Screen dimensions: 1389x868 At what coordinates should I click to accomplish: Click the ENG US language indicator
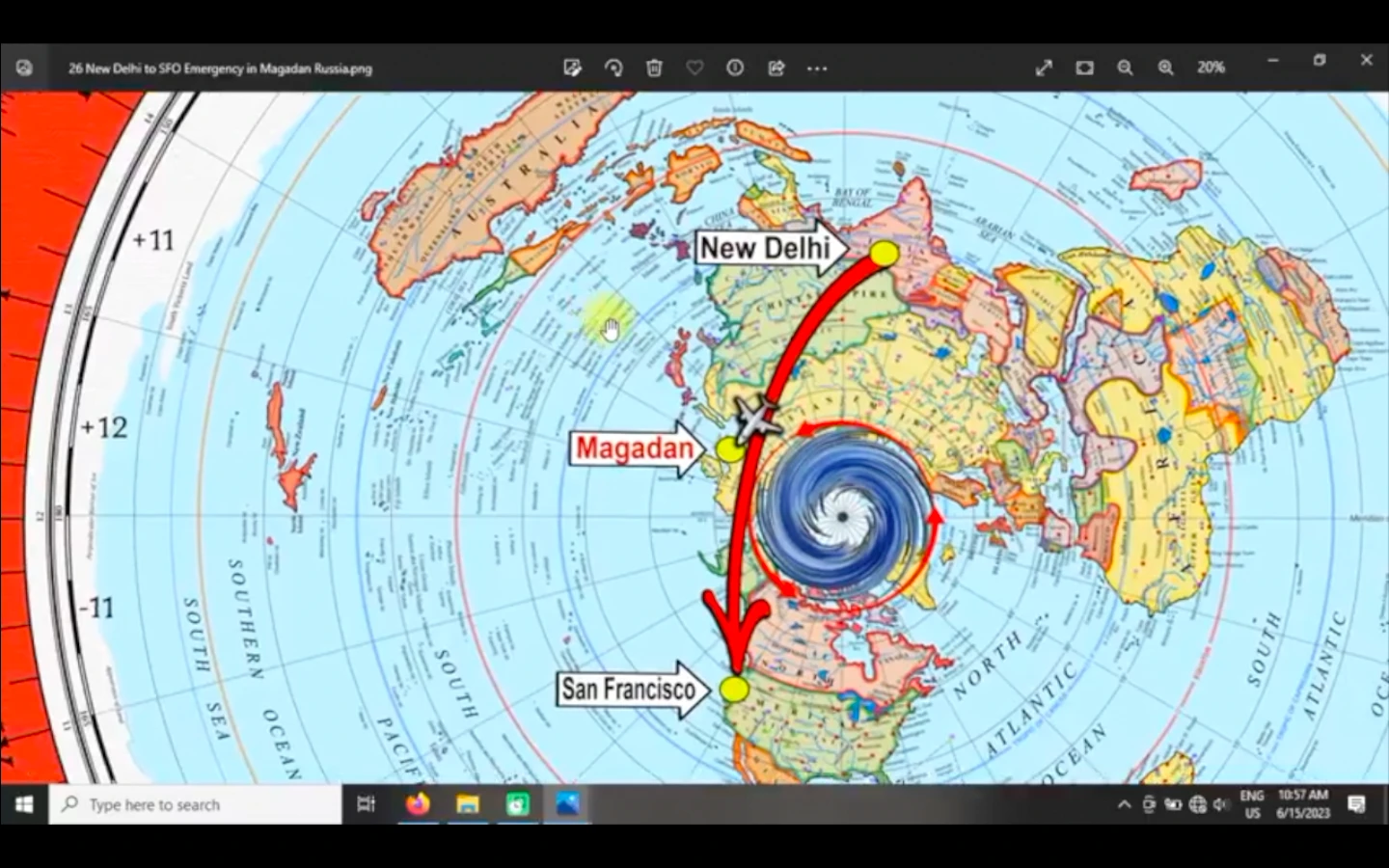[x=1252, y=804]
